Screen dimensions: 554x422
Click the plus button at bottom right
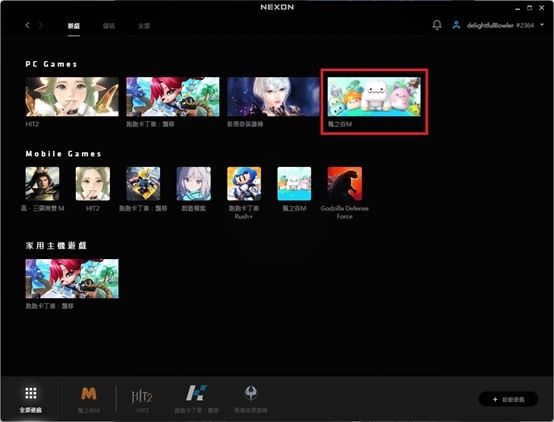click(508, 399)
